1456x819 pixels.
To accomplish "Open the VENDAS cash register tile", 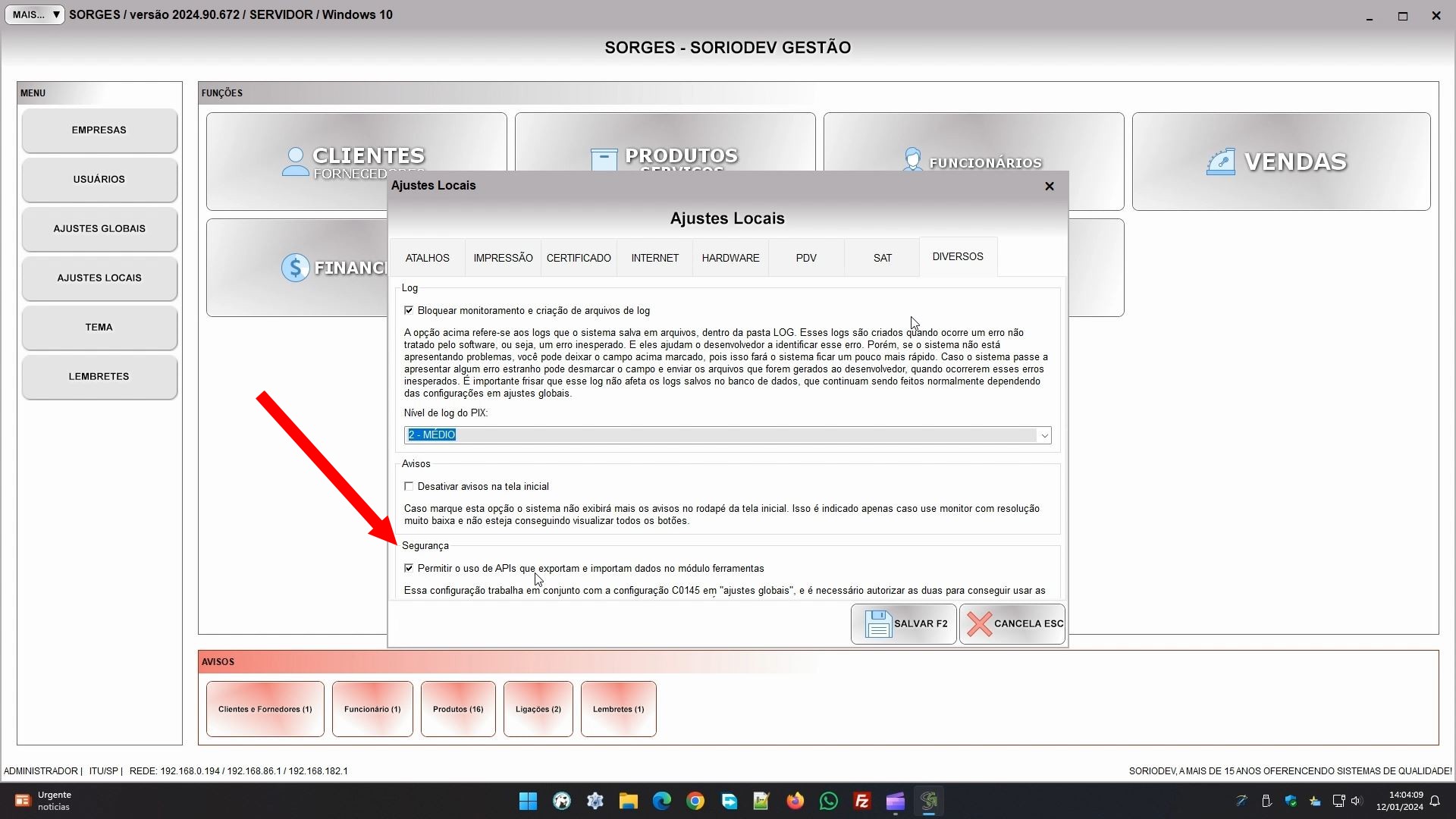I will [x=1282, y=162].
